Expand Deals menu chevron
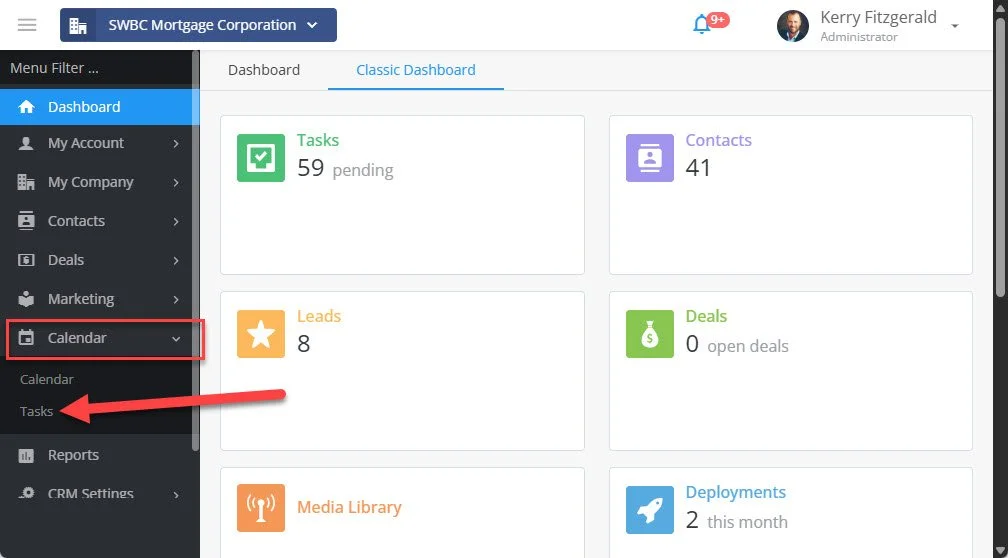1008x558 pixels. click(176, 260)
